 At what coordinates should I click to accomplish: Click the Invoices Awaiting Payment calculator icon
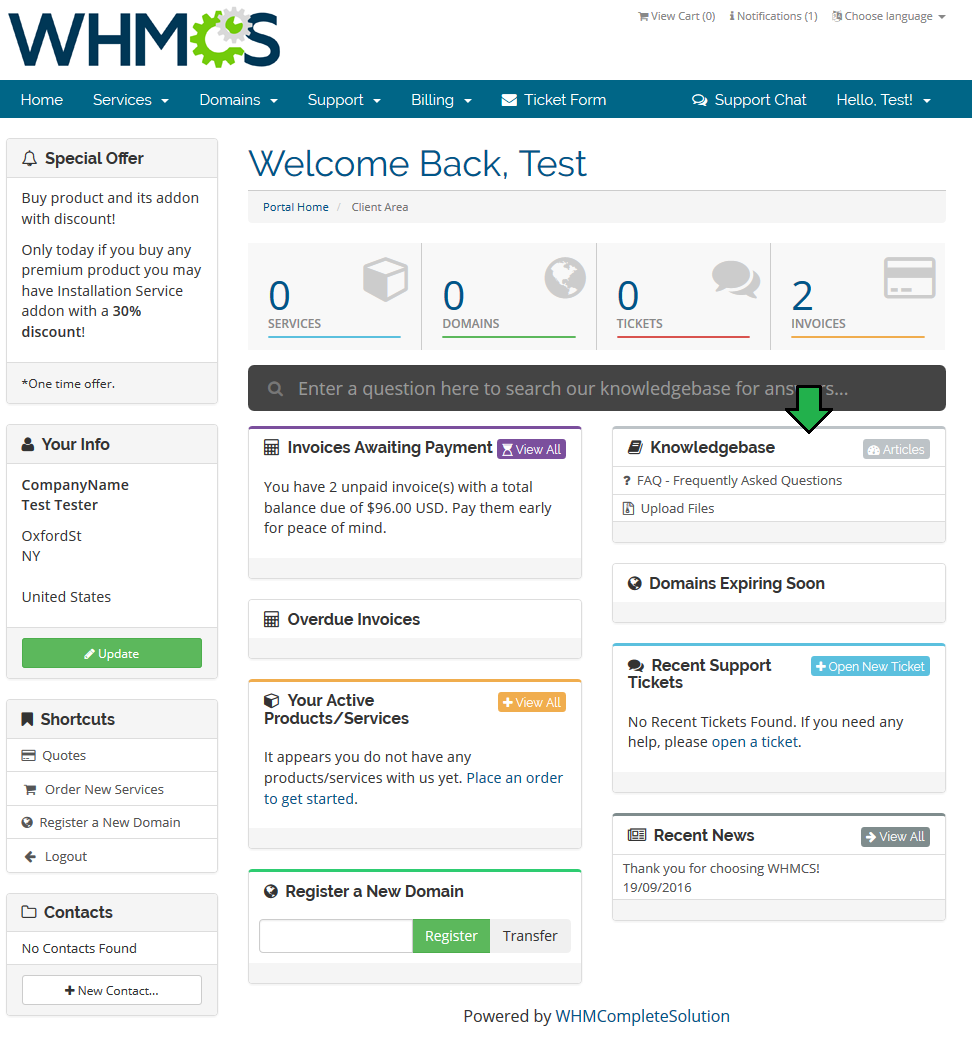[271, 447]
